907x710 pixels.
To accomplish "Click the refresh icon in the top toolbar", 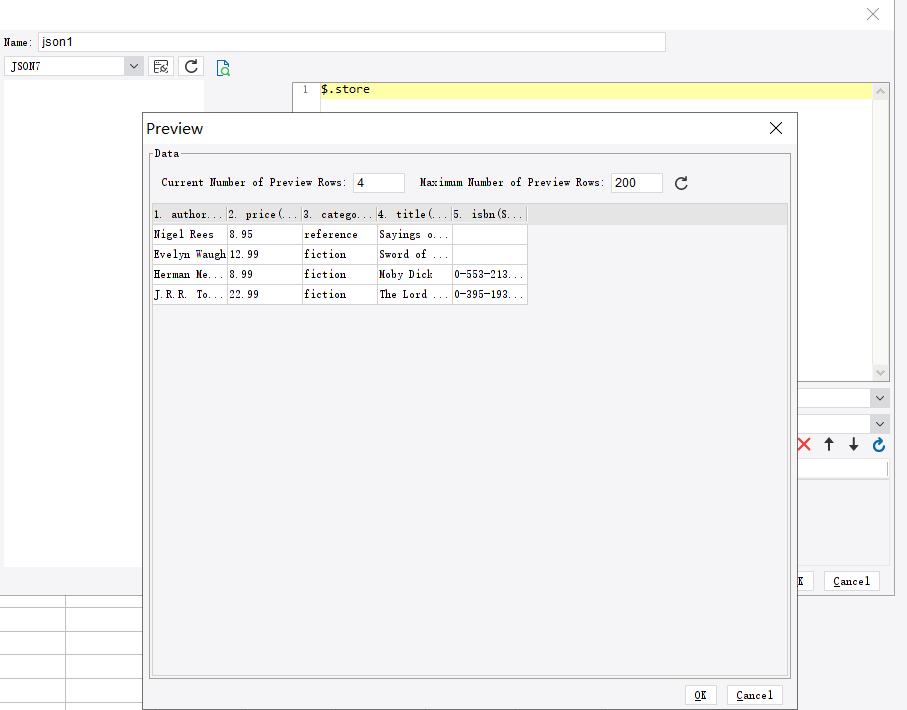I will click(190, 65).
